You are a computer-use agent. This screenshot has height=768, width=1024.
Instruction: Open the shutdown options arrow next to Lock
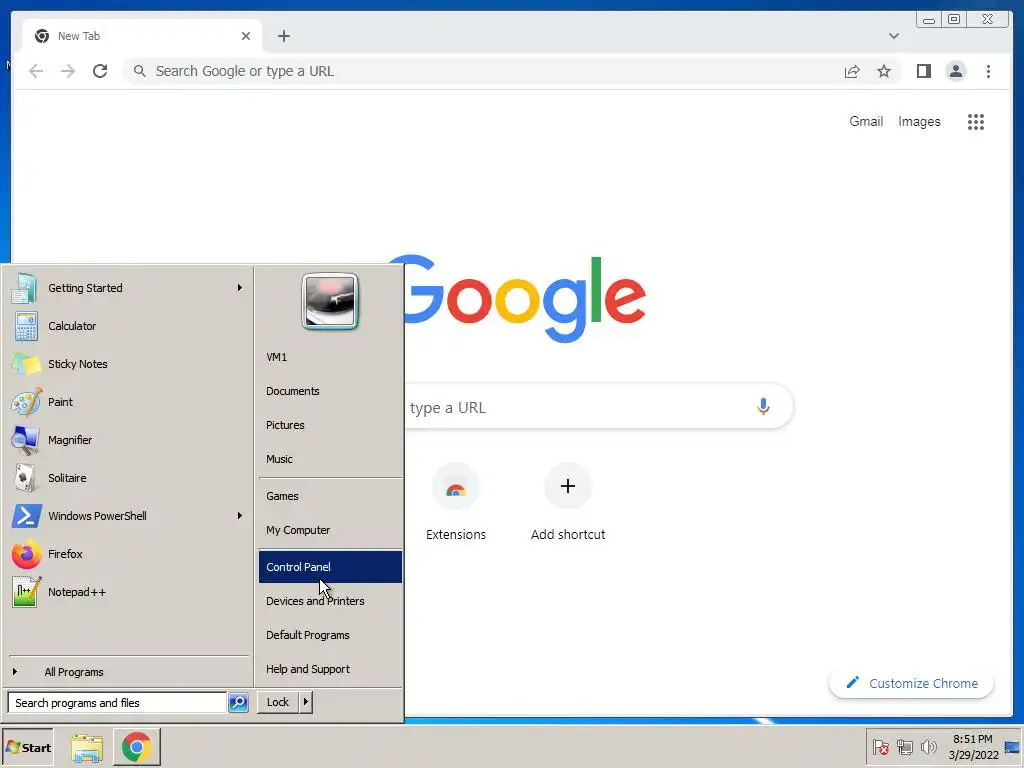coord(306,702)
